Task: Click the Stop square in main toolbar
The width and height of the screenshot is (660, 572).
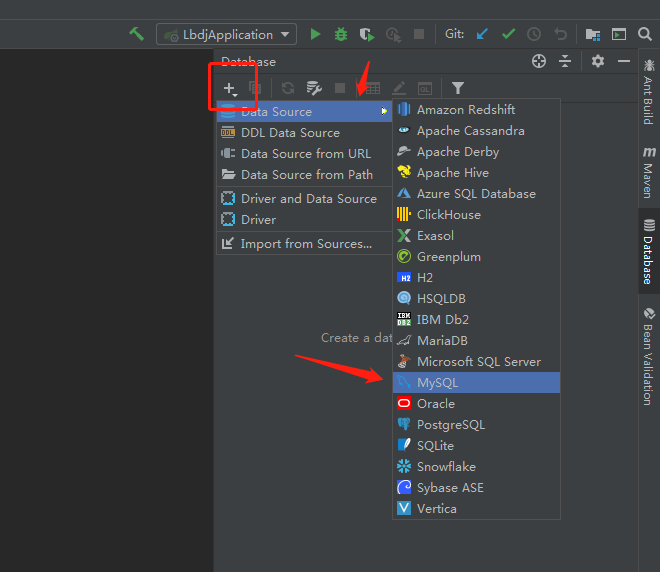Action: pos(419,34)
